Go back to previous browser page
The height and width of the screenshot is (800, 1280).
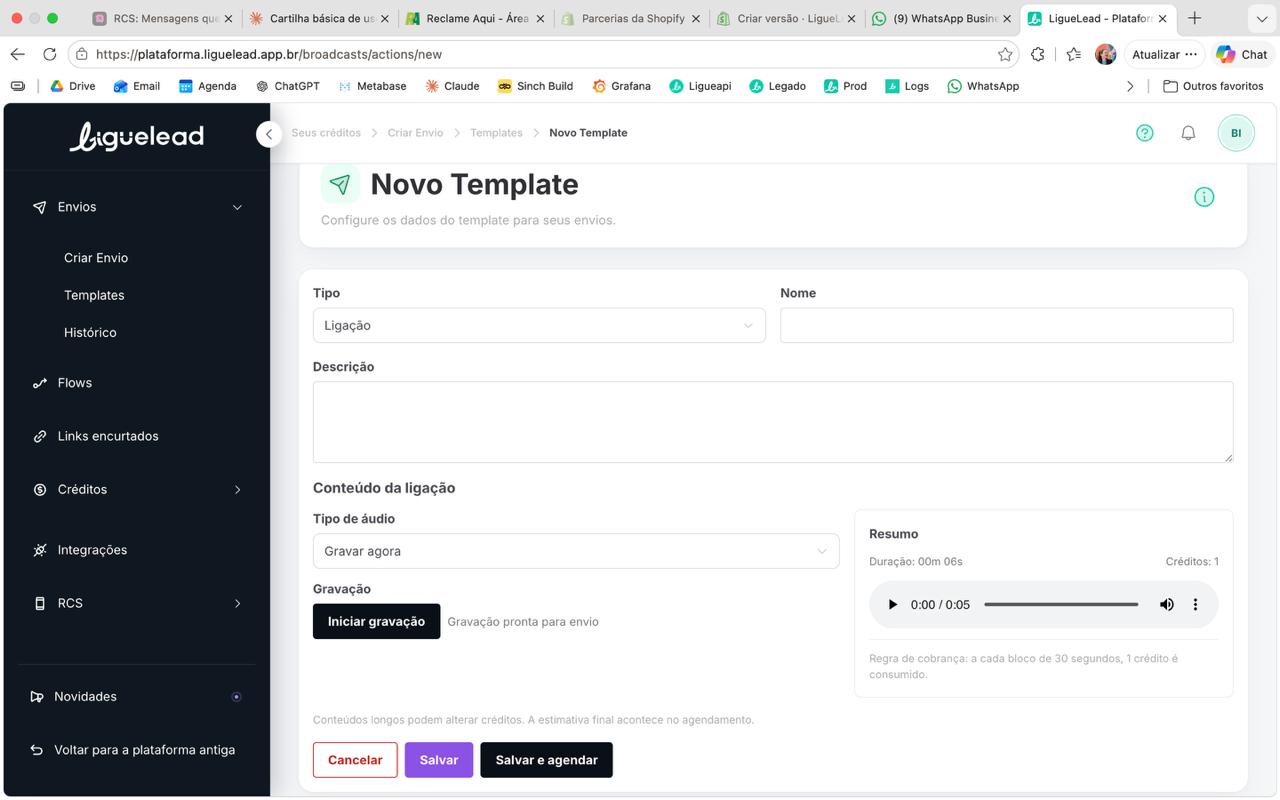point(17,54)
